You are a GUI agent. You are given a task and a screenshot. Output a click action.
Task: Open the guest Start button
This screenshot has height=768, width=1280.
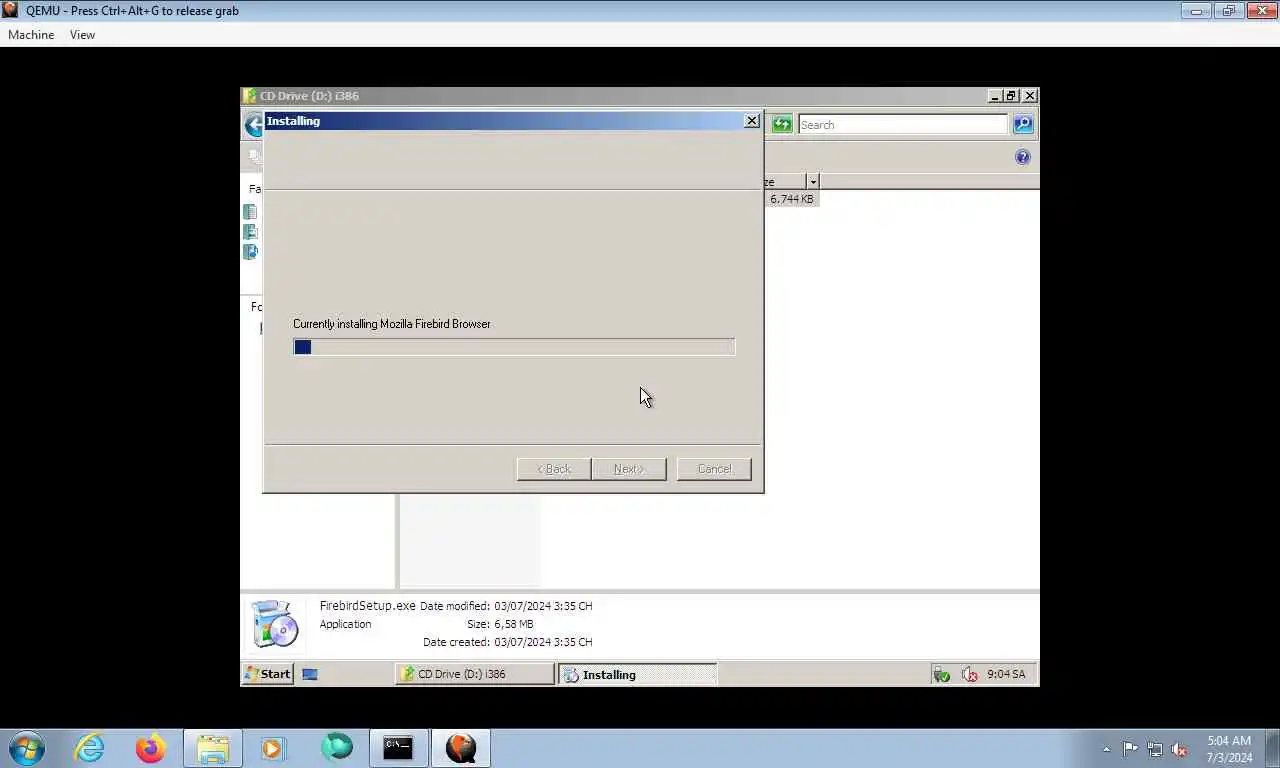click(268, 674)
